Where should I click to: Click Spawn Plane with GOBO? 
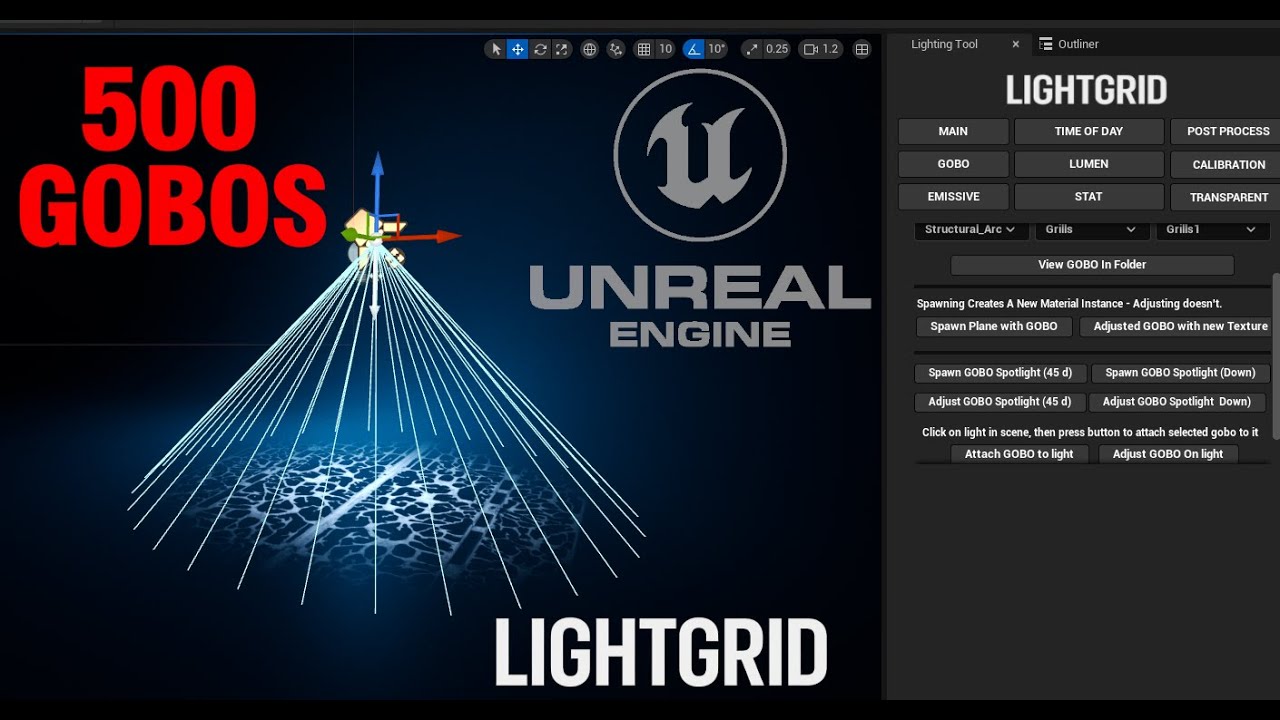(x=994, y=326)
